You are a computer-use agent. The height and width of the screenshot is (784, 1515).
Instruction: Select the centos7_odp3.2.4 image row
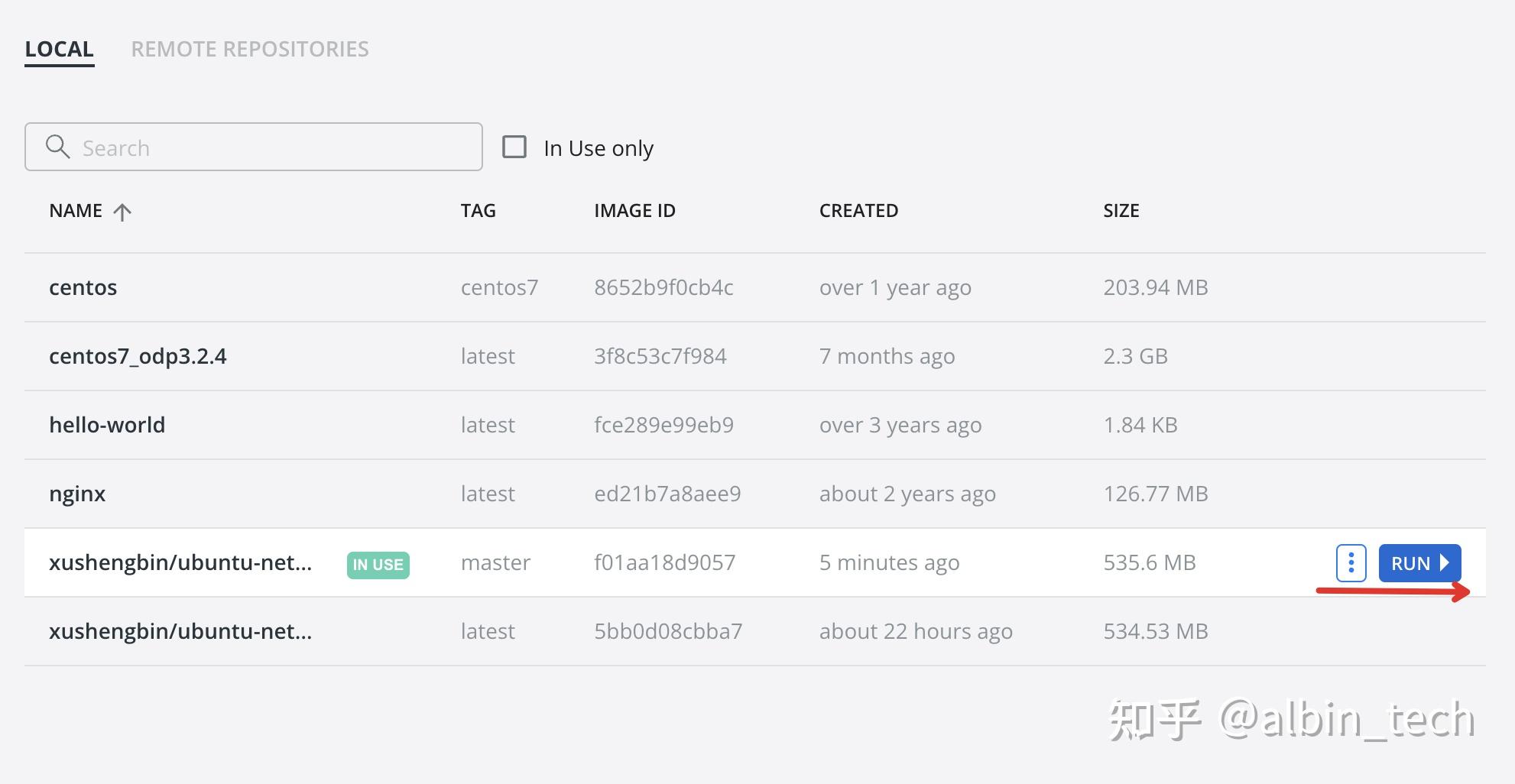point(755,356)
